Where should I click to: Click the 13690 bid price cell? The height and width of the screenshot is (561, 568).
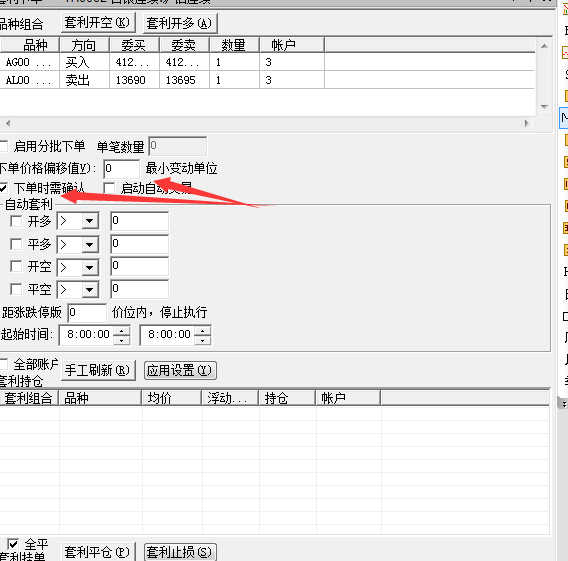click(134, 80)
